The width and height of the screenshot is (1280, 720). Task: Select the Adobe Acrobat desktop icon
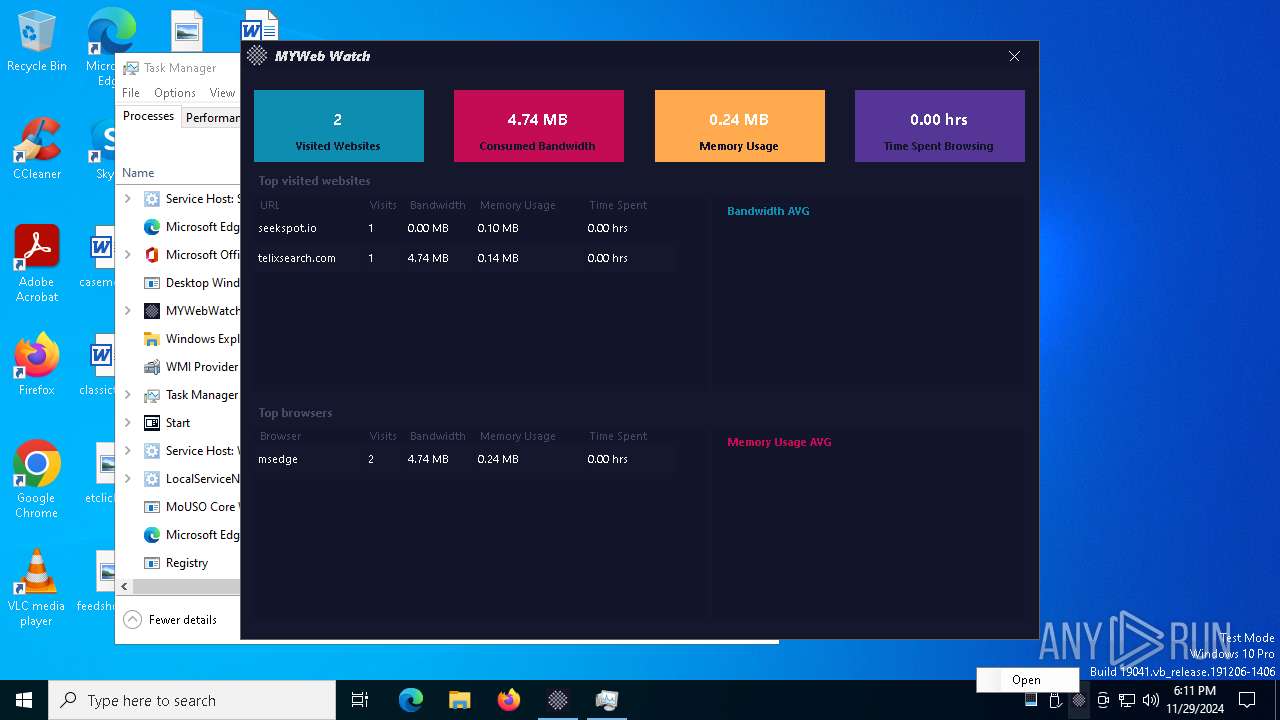(37, 263)
